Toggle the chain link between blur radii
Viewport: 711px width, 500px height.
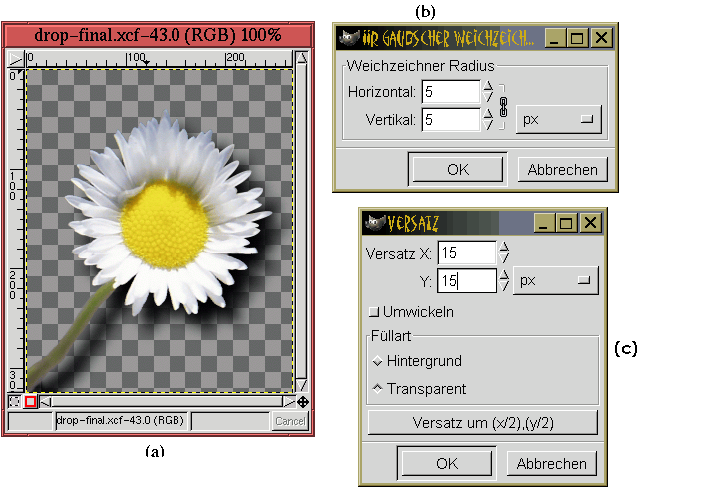coord(504,105)
